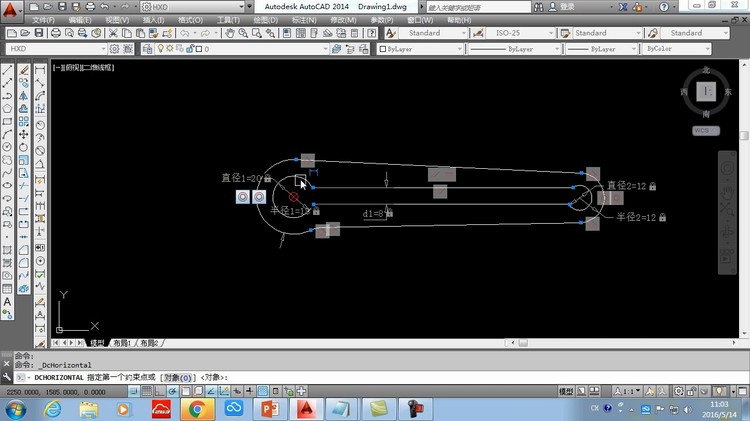Screen dimensions: 750x421
Task: Click the 登录 sign-in button
Action: 563,7
